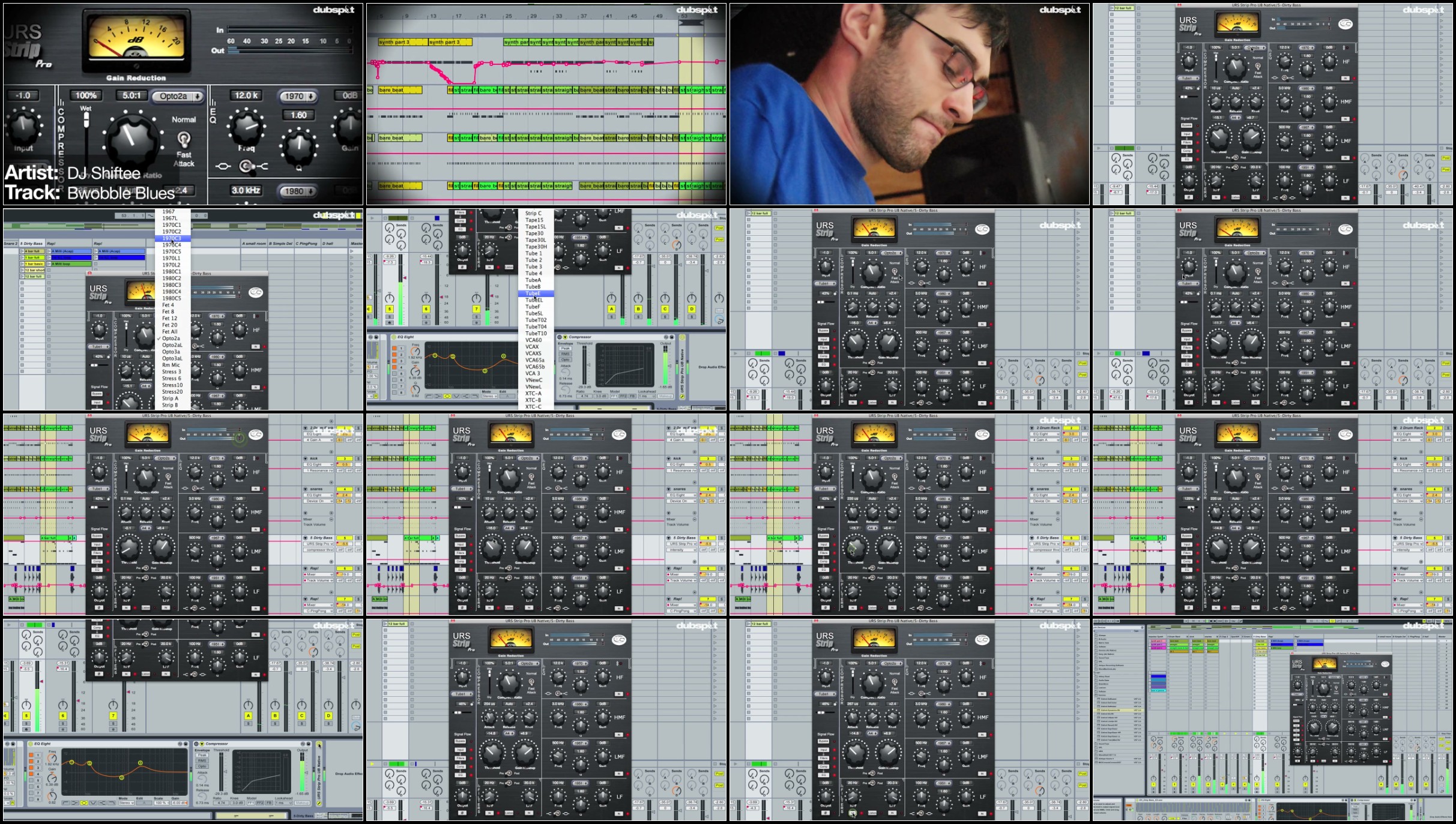Choose Stress20 in the model list
Screen dimensions: 1456x824
coord(172,391)
